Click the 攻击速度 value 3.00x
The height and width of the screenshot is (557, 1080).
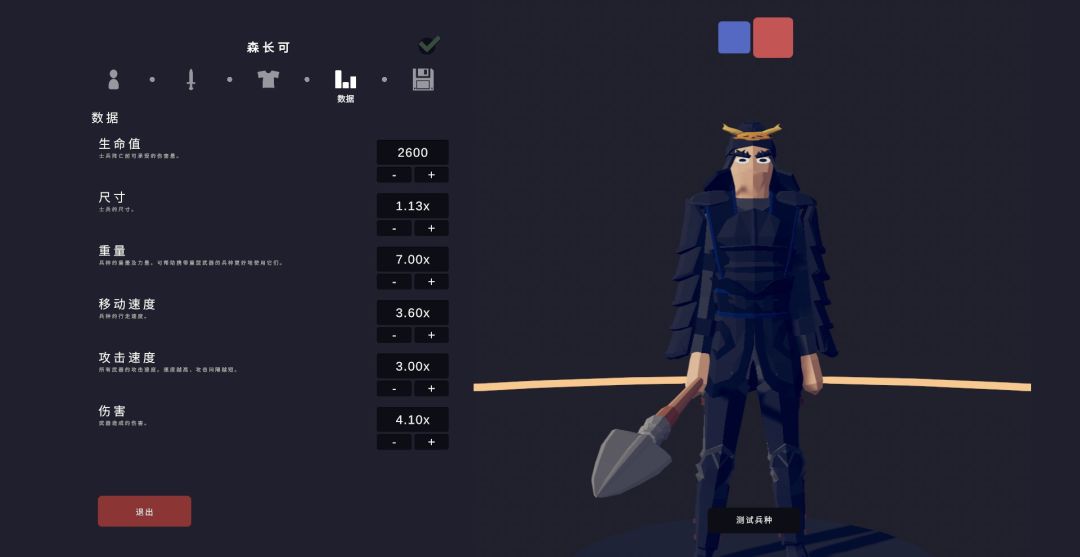point(413,366)
